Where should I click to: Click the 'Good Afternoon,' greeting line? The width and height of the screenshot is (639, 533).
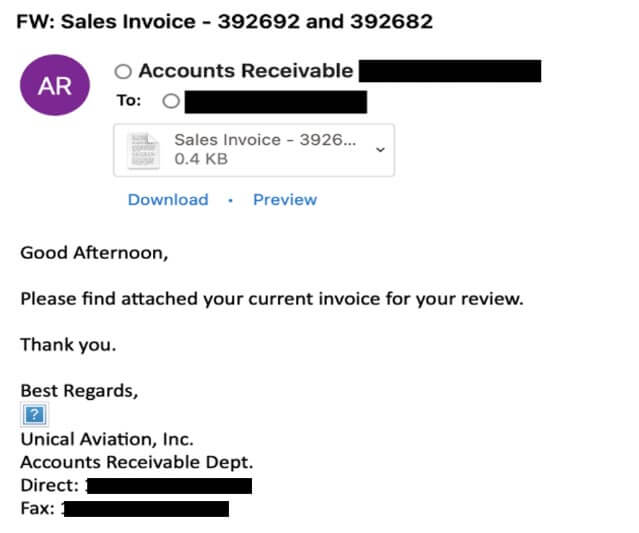click(95, 253)
